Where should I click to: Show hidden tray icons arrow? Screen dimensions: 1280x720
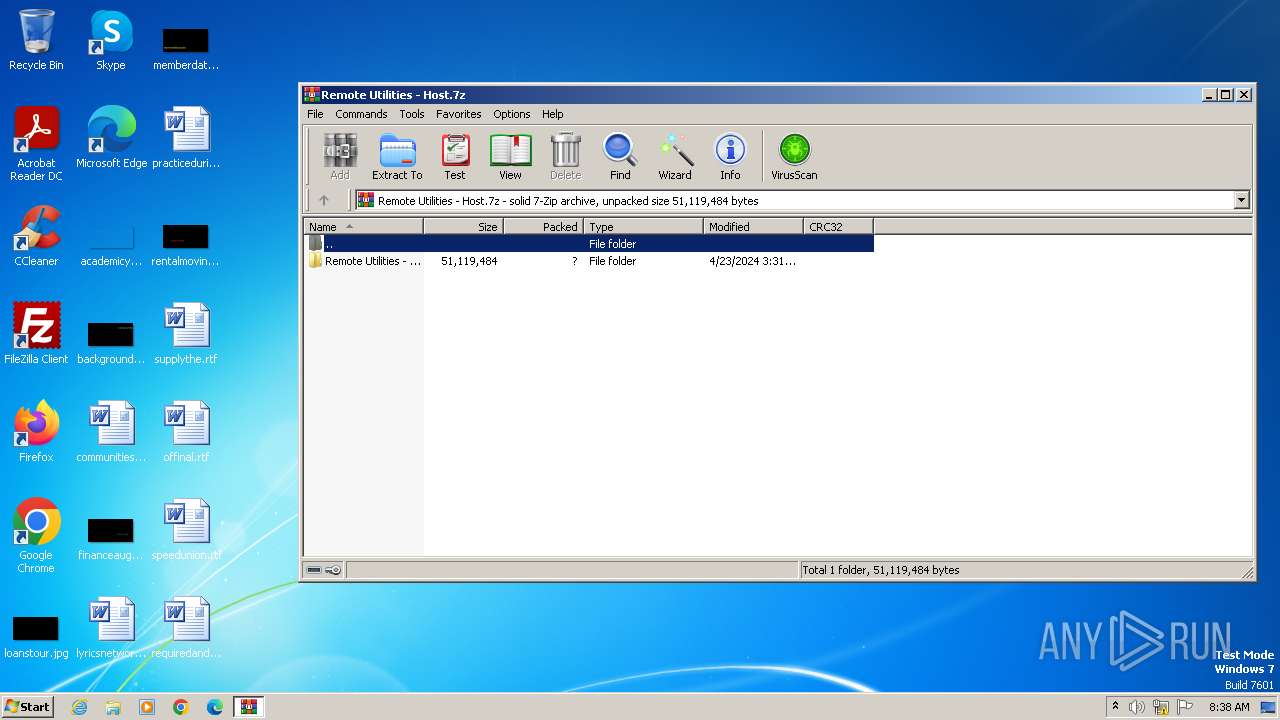1115,706
